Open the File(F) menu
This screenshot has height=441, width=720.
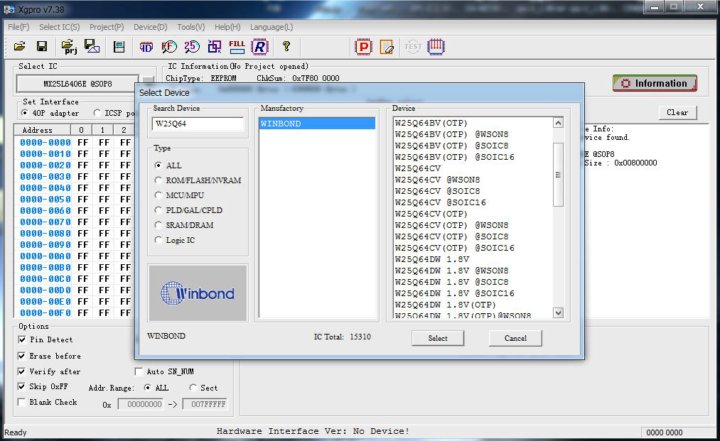point(19,27)
